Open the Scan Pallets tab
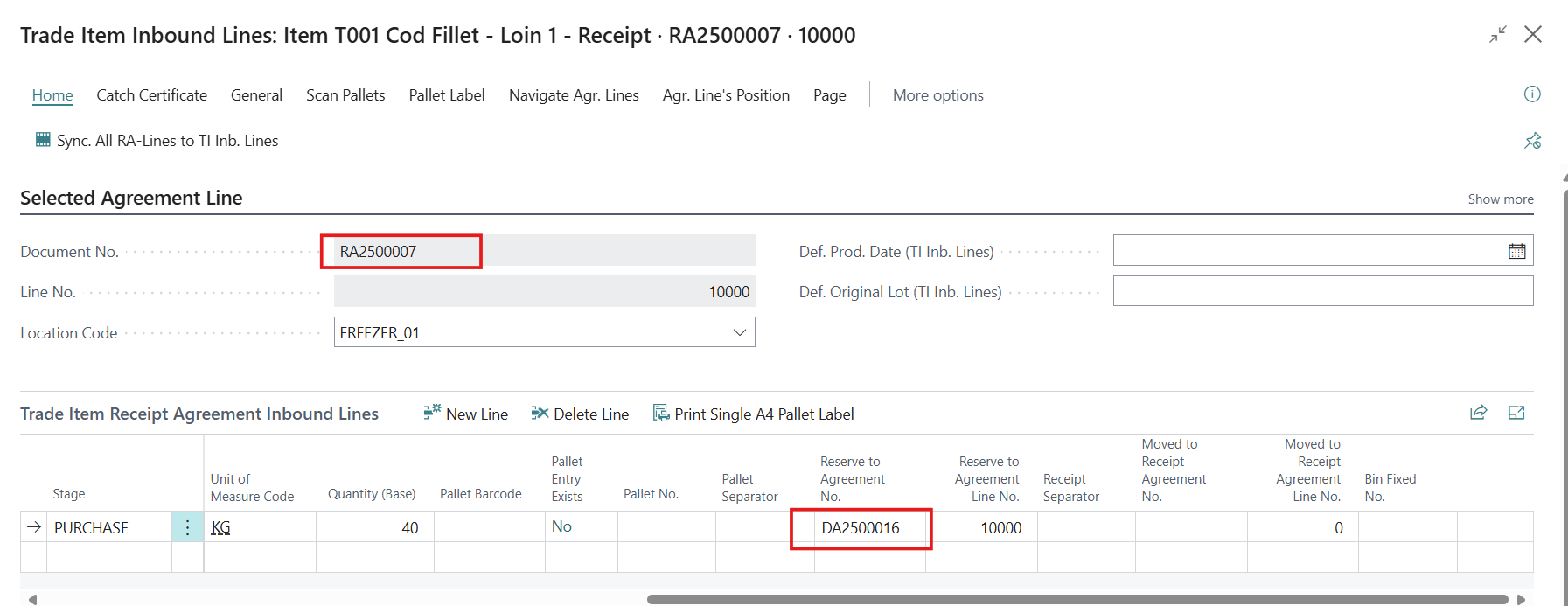Image resolution: width=1568 pixels, height=606 pixels. (345, 95)
